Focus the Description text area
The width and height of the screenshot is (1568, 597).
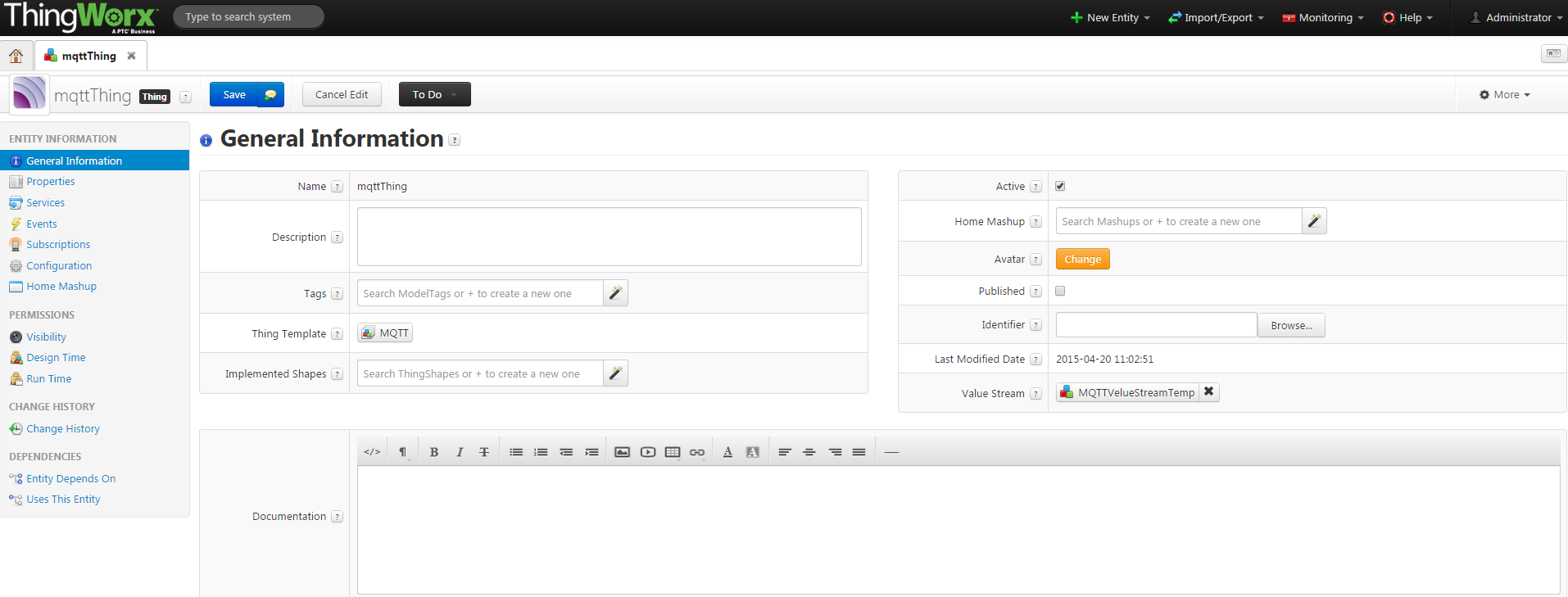(x=609, y=237)
